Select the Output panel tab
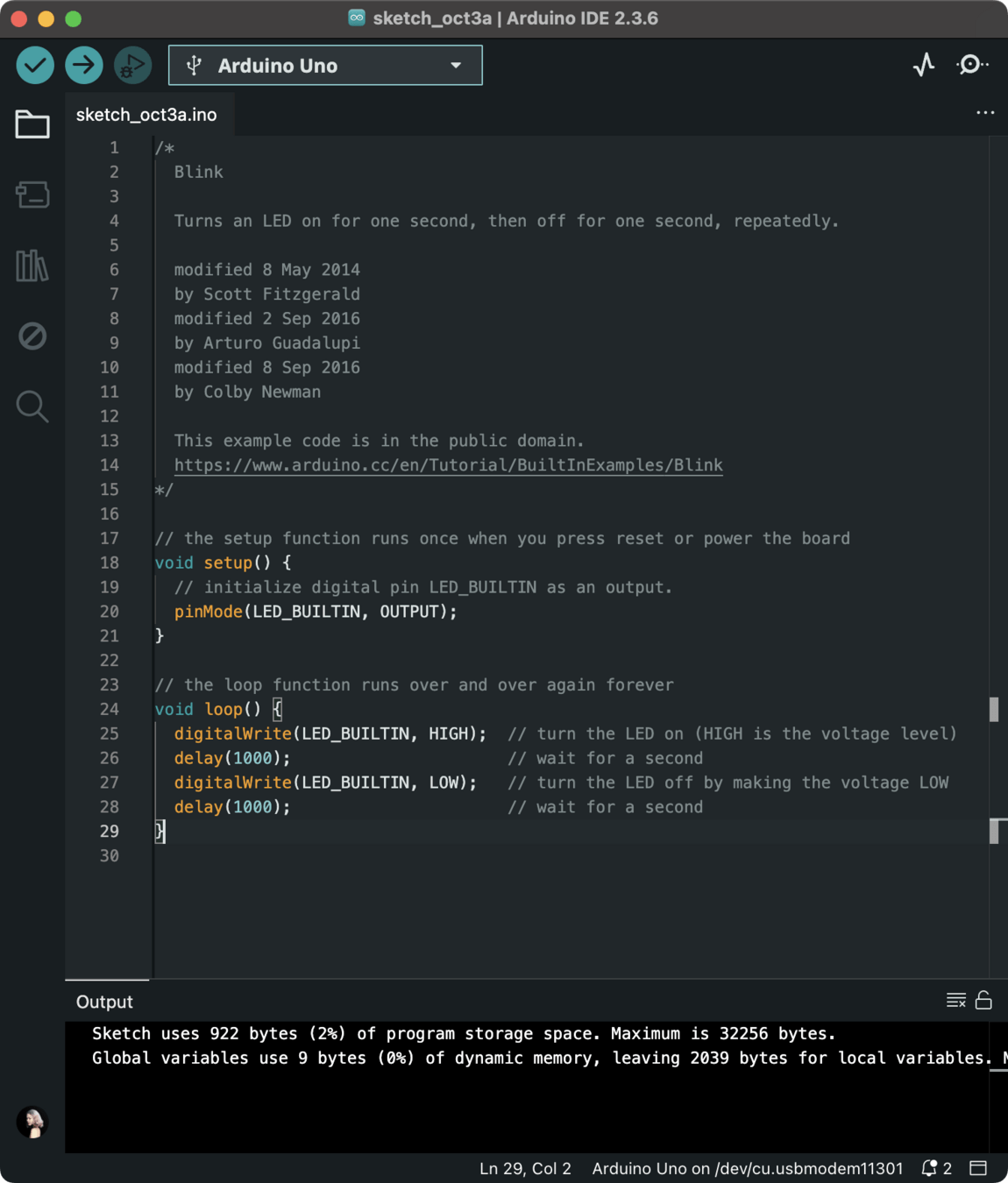Screen dimensions: 1008x1183 click(x=104, y=1002)
